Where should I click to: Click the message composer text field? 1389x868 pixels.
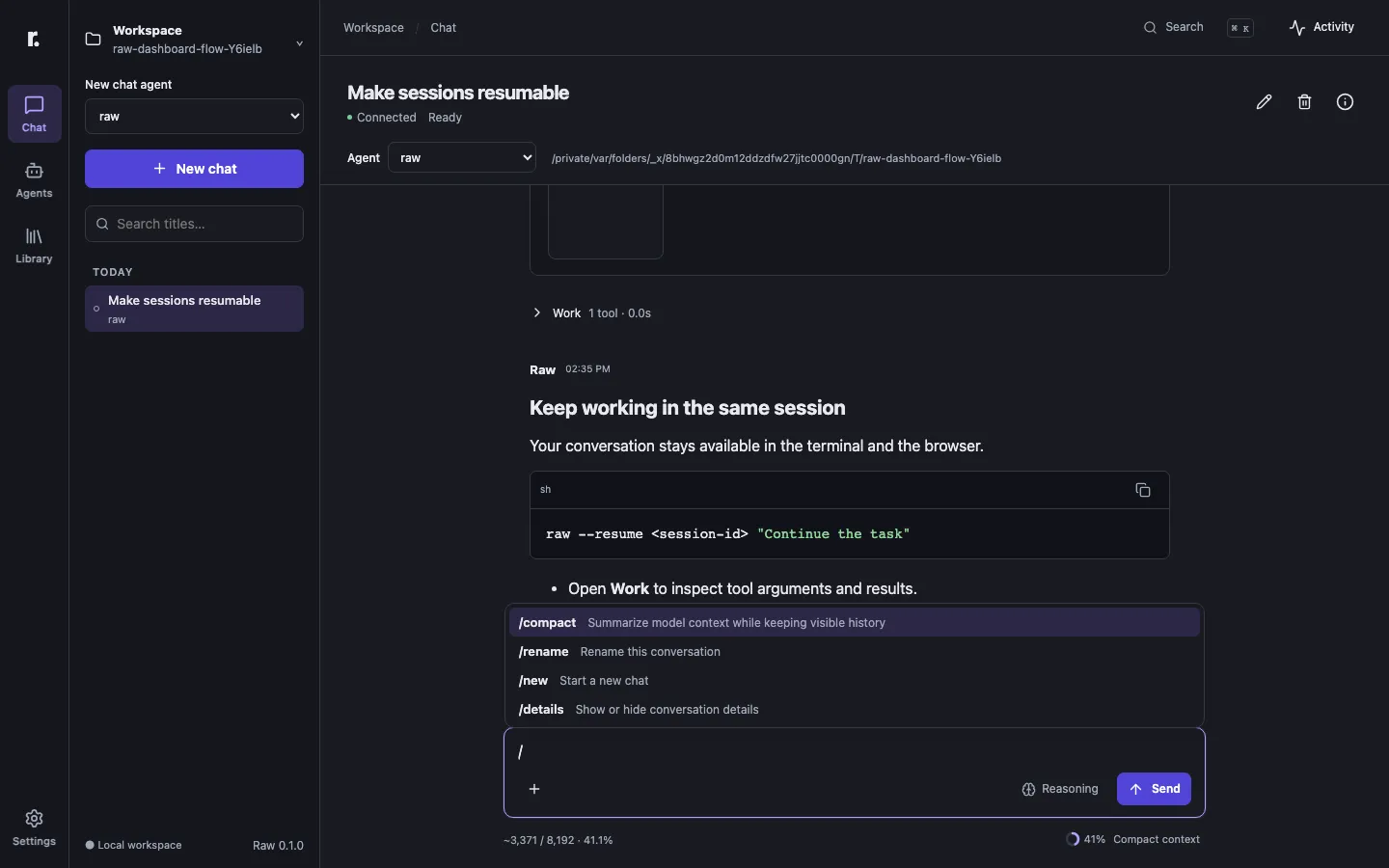tap(855, 751)
